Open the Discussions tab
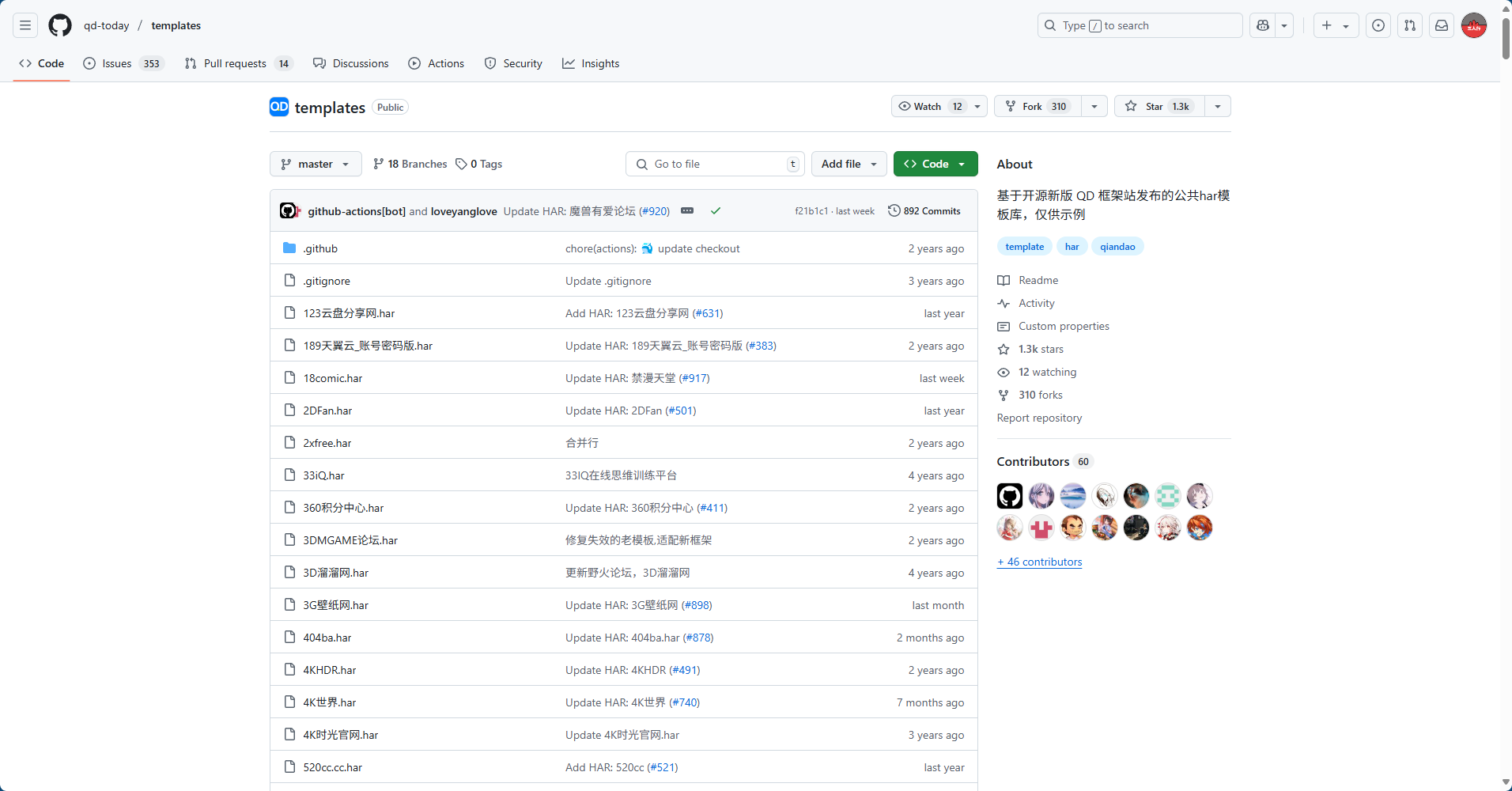 click(350, 63)
